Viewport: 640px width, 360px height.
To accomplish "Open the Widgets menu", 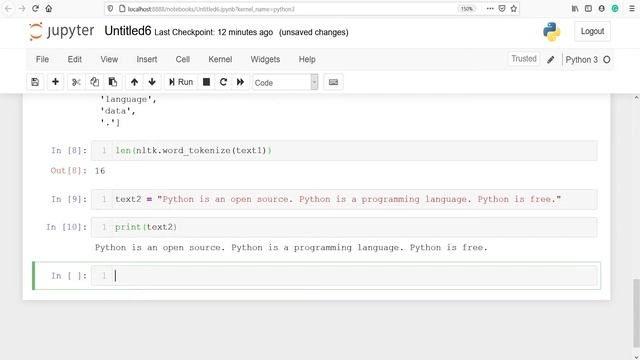I will coord(265,59).
